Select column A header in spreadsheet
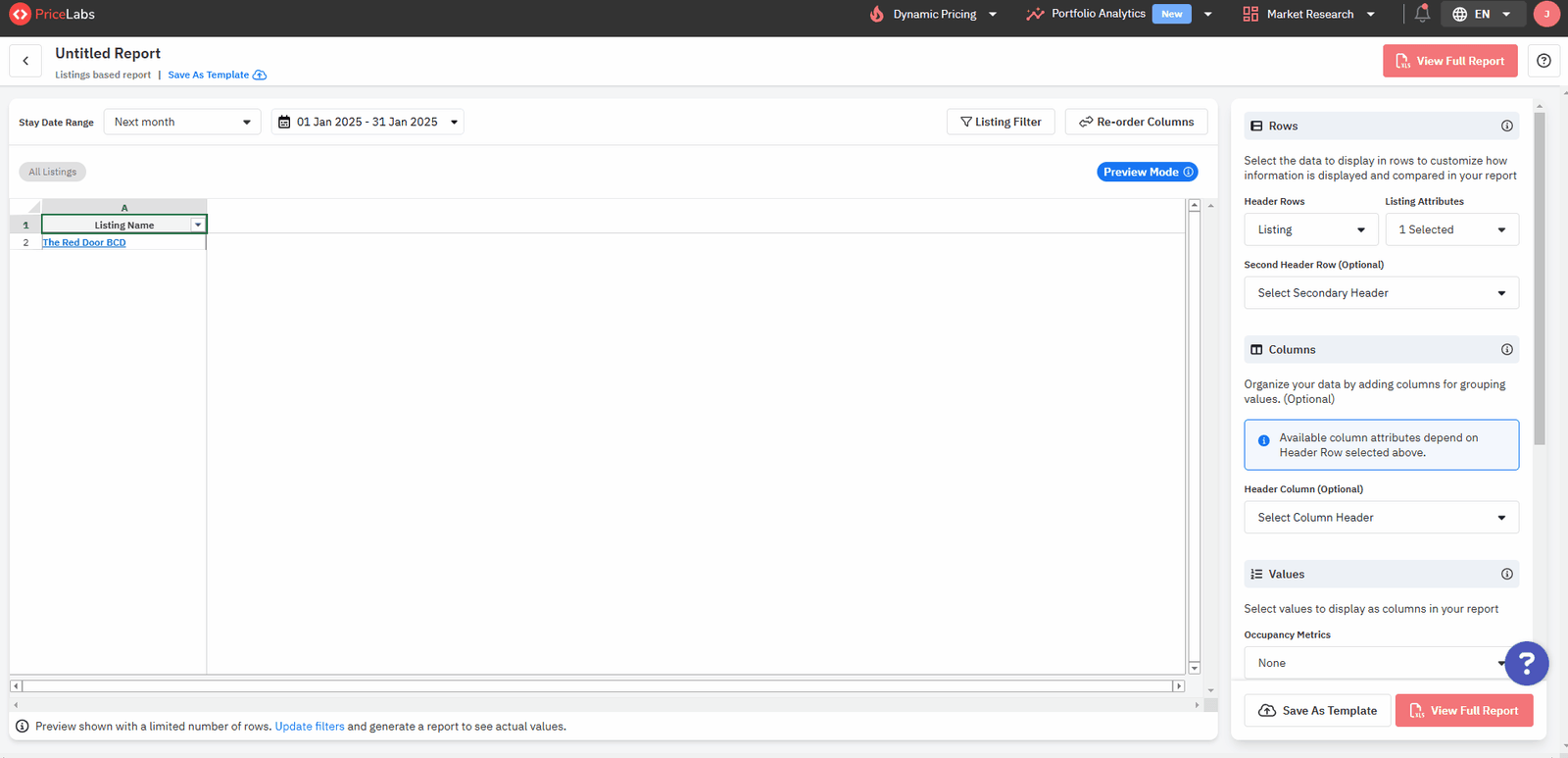 coord(124,207)
